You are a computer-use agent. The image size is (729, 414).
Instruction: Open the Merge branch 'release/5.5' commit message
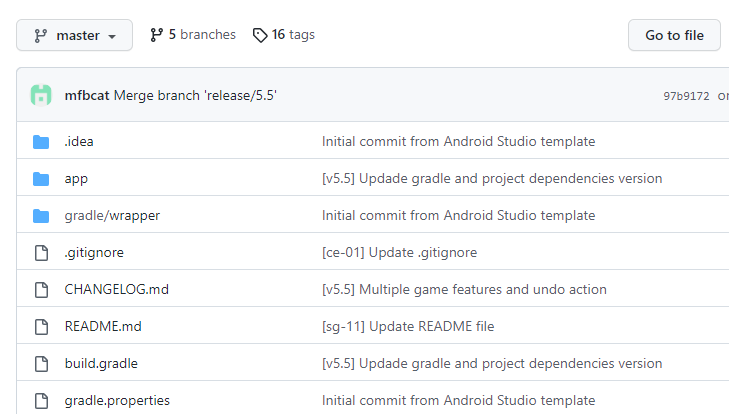(x=195, y=96)
